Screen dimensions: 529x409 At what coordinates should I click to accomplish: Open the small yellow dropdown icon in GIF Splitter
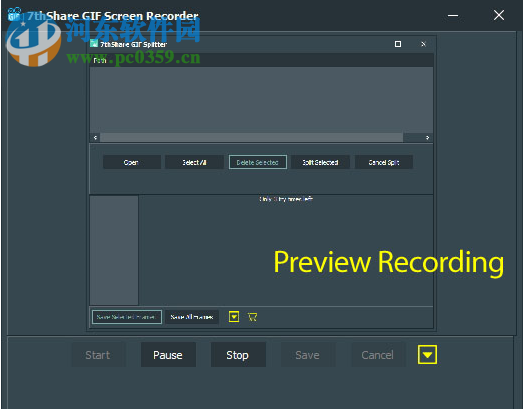(234, 317)
